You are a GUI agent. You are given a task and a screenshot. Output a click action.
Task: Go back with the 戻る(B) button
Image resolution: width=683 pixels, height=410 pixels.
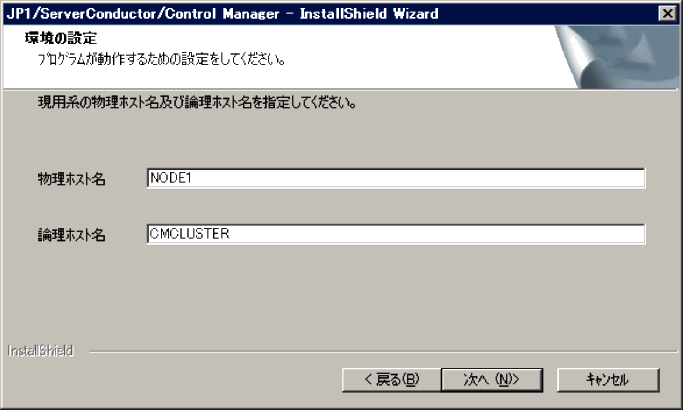(392, 380)
